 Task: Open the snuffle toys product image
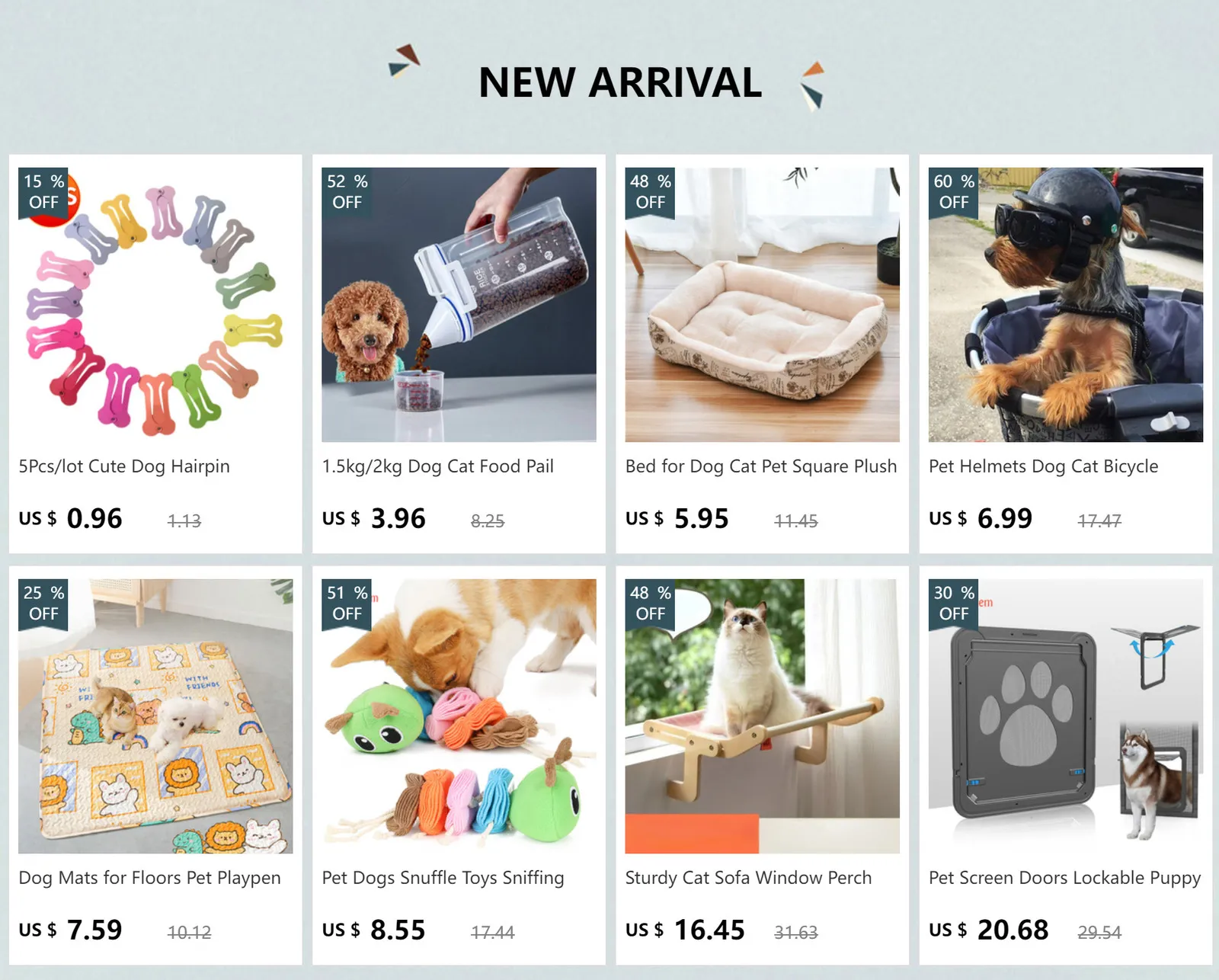pos(459,716)
